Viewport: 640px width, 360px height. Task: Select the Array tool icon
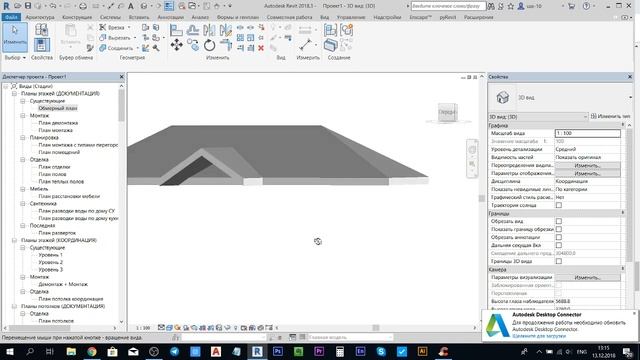(240, 38)
